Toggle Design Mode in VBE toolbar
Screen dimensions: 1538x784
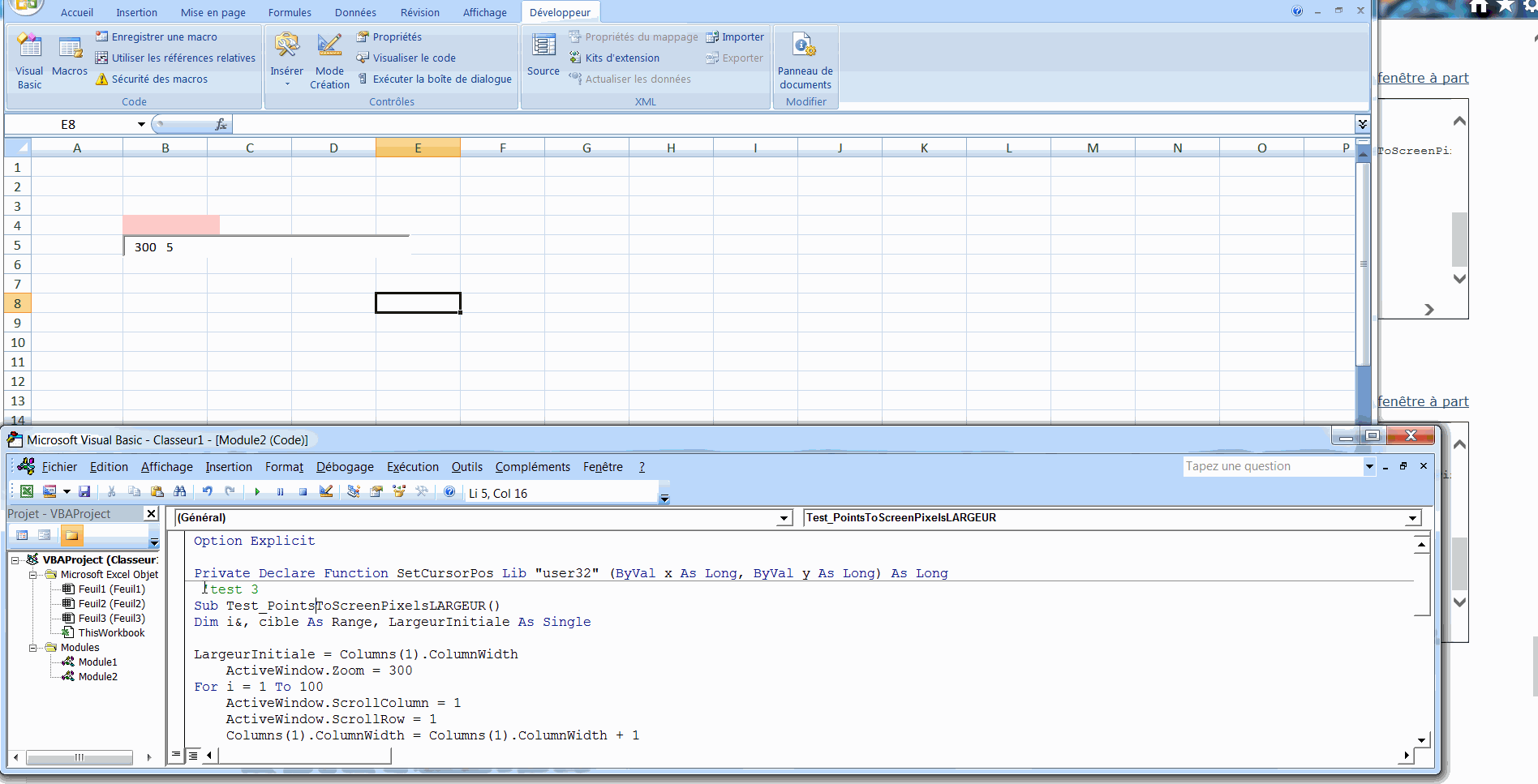pos(326,491)
